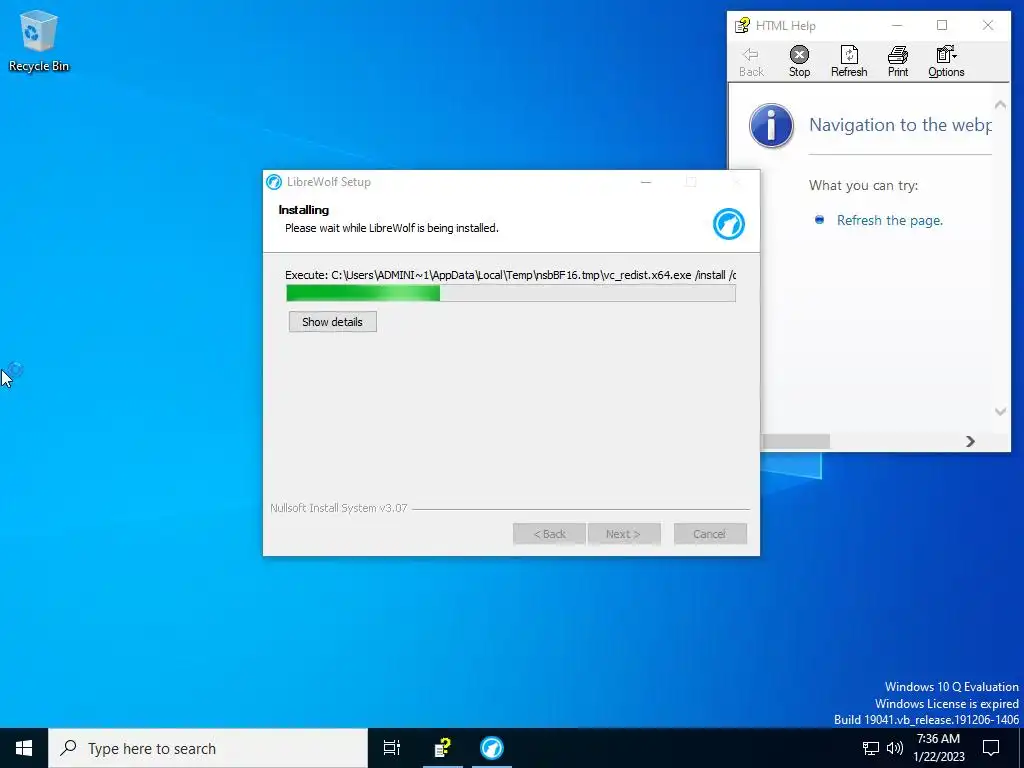Click the HTML Help title bar icon
1024x768 pixels.
pos(742,25)
